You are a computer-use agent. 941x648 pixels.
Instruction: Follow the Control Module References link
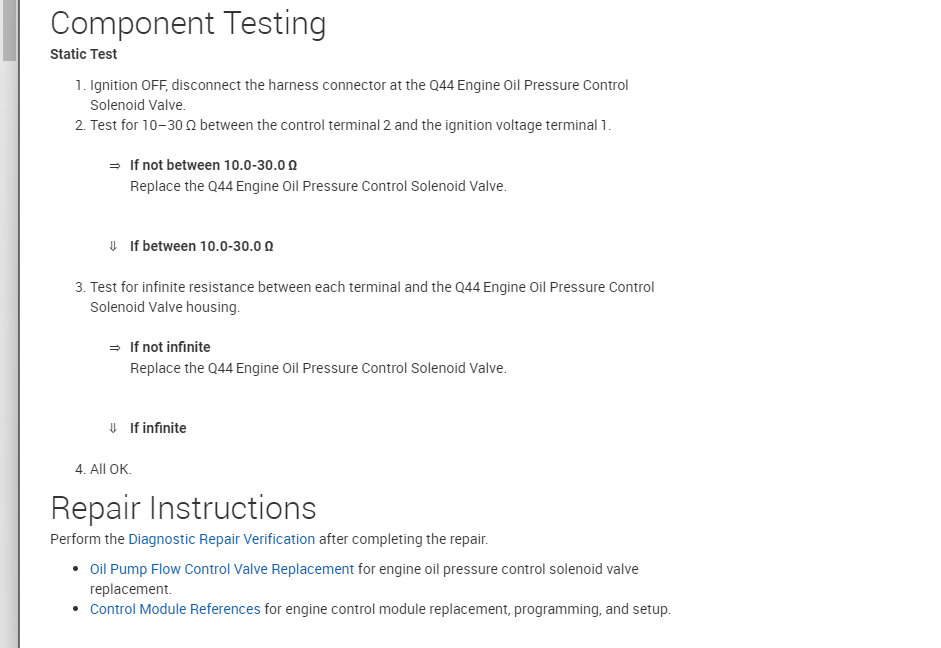tap(175, 609)
